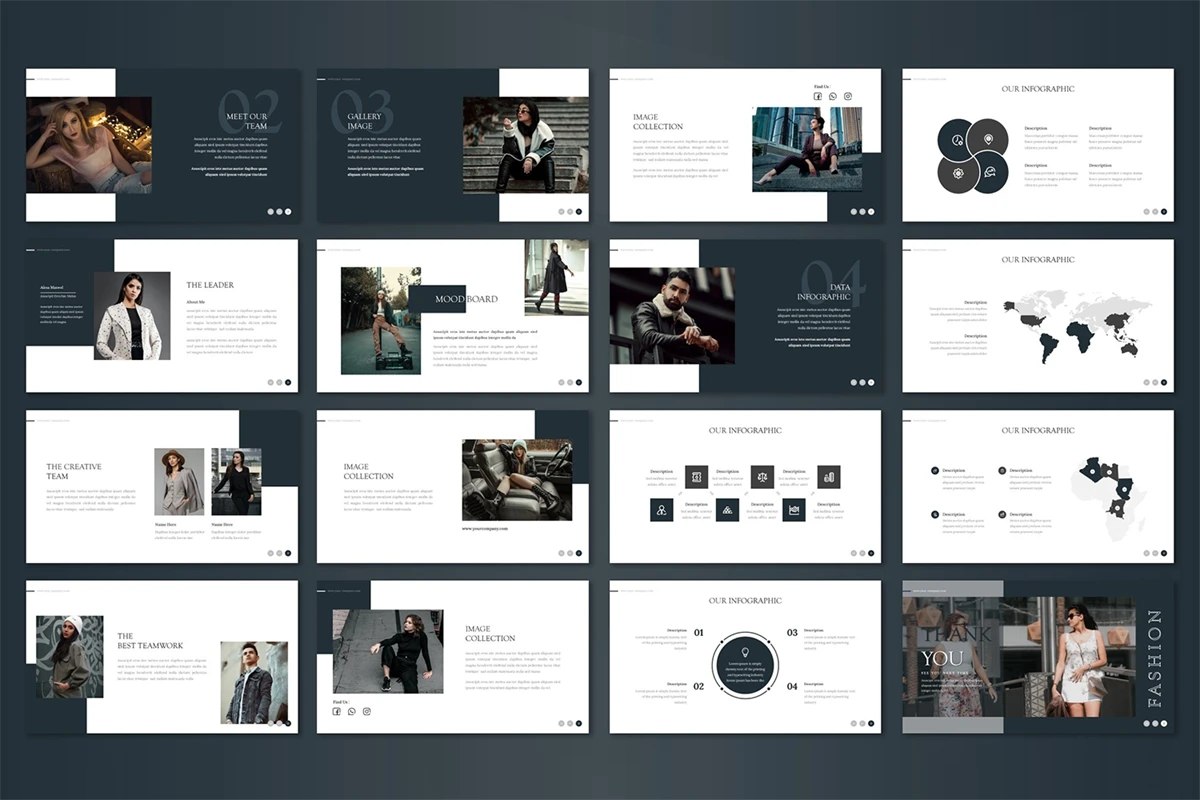This screenshot has height=800, width=1200.
Task: Open the Meet Our Team slide
Action: tap(162, 145)
